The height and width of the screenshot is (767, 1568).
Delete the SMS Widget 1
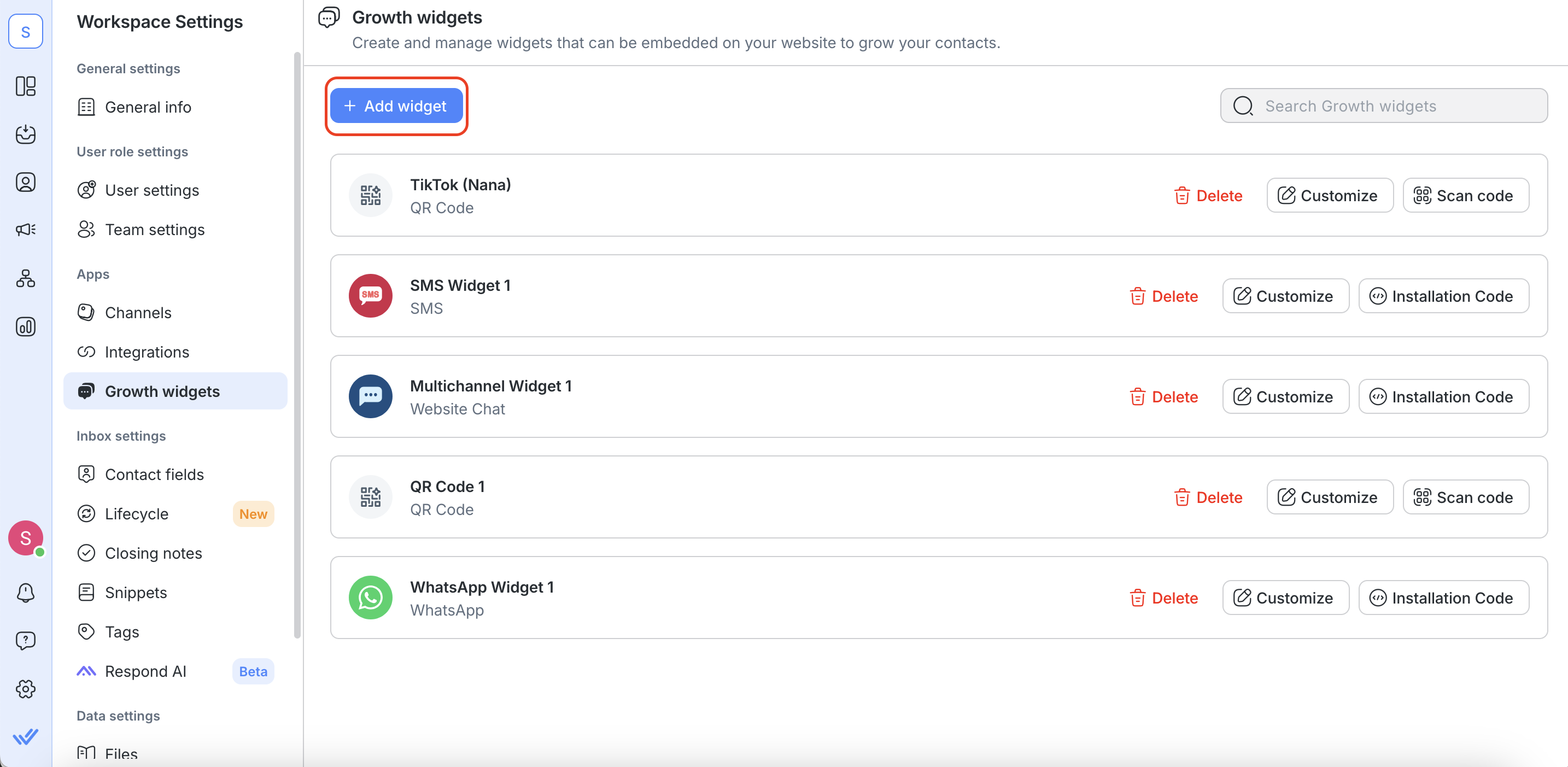[1164, 296]
